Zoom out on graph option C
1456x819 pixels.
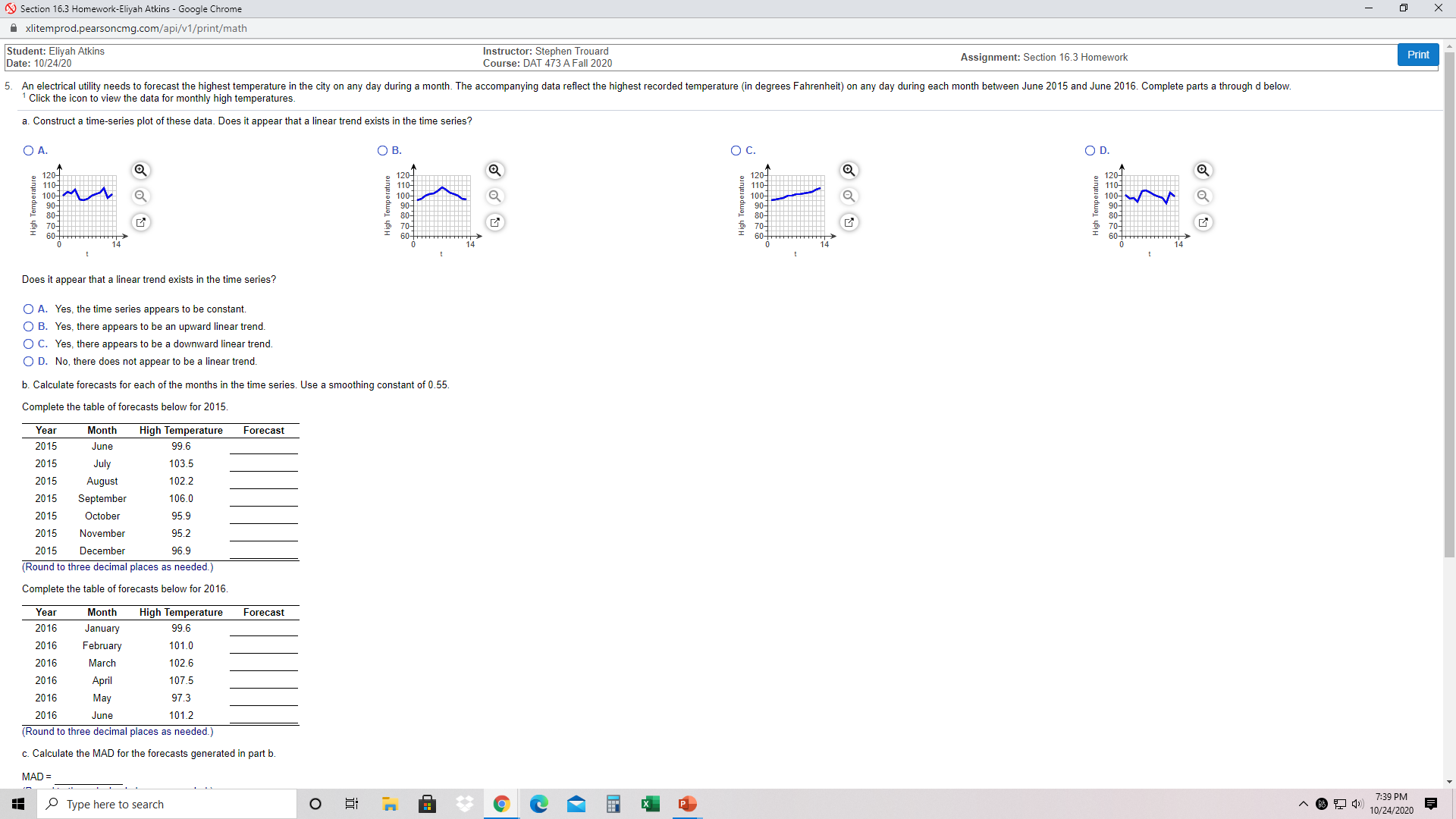(x=849, y=196)
